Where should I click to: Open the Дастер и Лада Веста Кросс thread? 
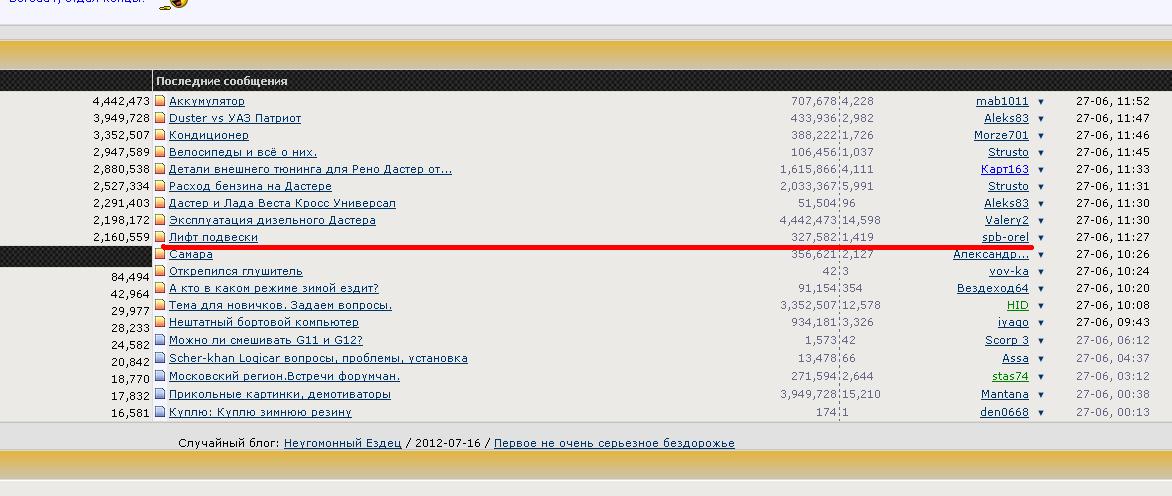[282, 203]
